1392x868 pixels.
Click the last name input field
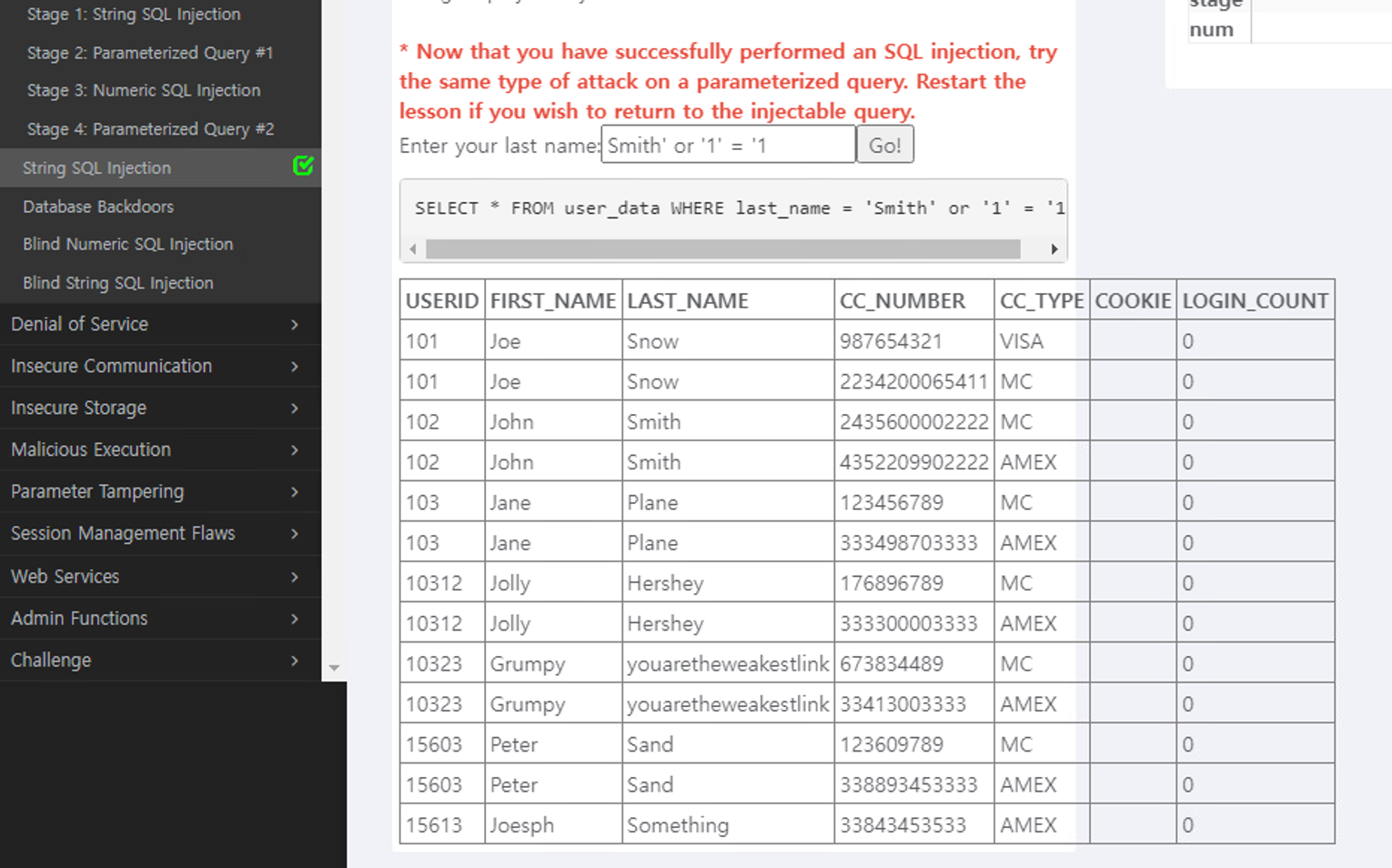tap(727, 144)
